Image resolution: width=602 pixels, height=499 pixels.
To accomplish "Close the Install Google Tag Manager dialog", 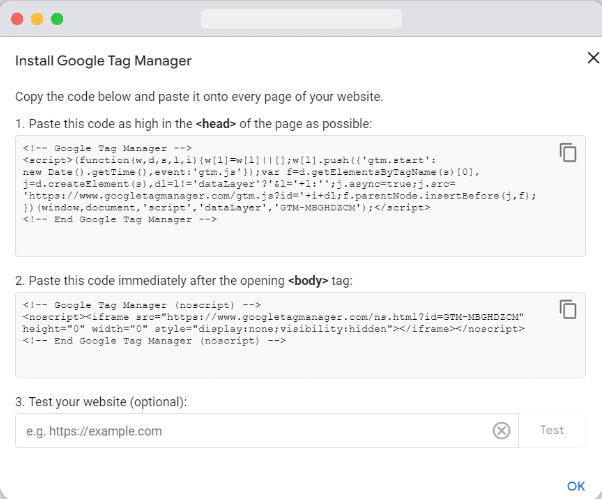I will [593, 58].
